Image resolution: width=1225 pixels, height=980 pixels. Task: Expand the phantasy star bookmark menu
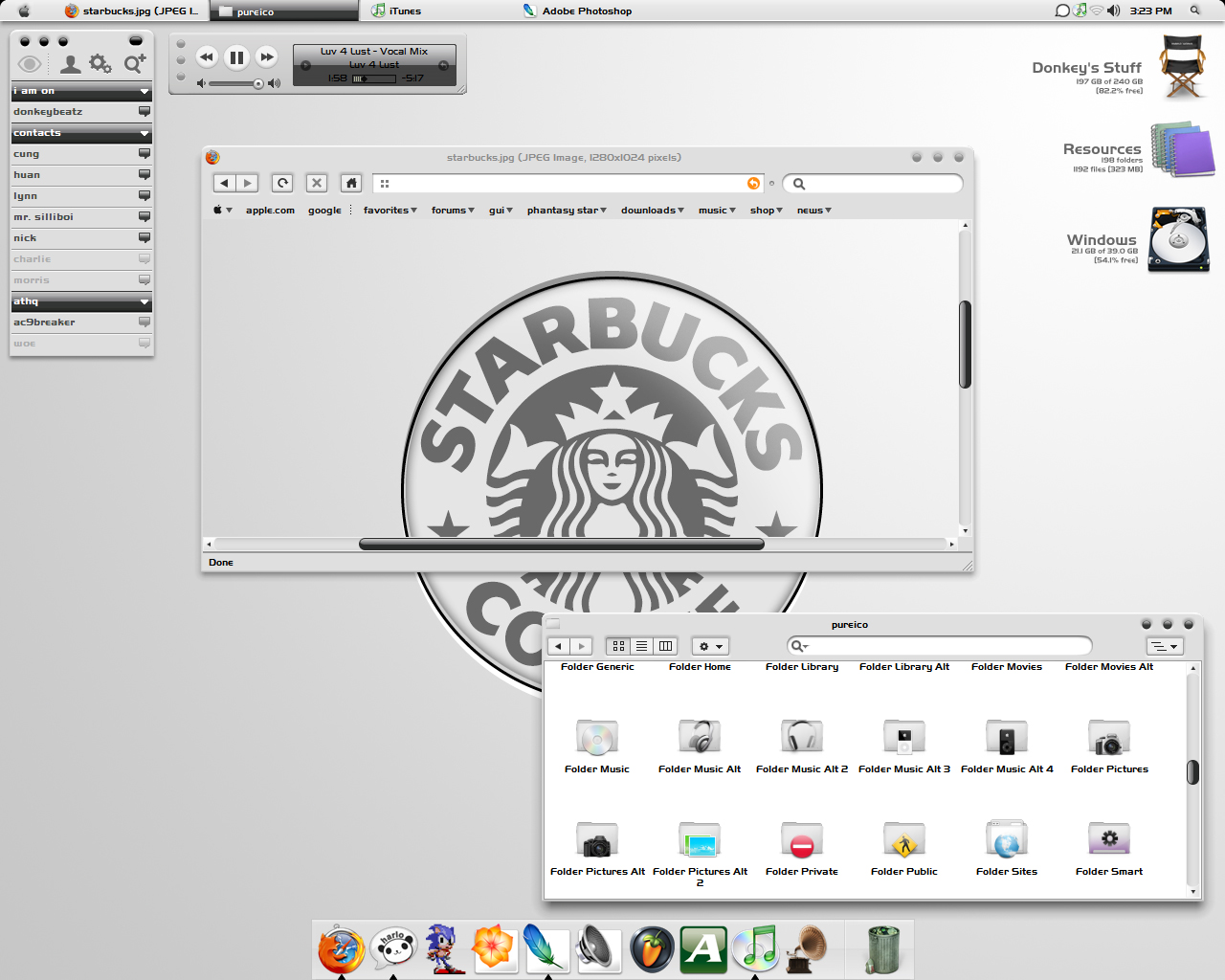coord(567,211)
